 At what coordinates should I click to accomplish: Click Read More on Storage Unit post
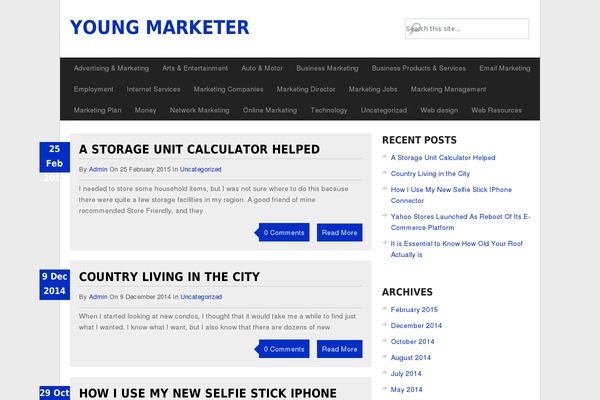339,232
